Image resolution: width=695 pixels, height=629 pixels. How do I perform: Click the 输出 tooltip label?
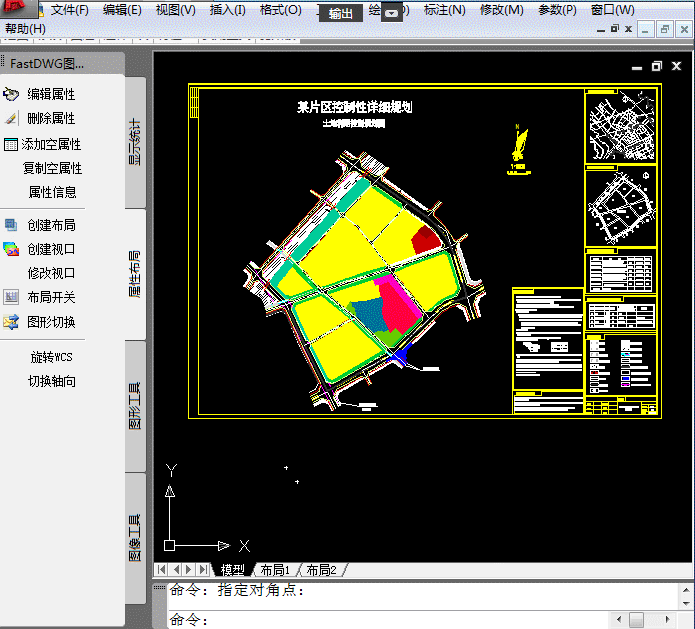[x=340, y=14]
